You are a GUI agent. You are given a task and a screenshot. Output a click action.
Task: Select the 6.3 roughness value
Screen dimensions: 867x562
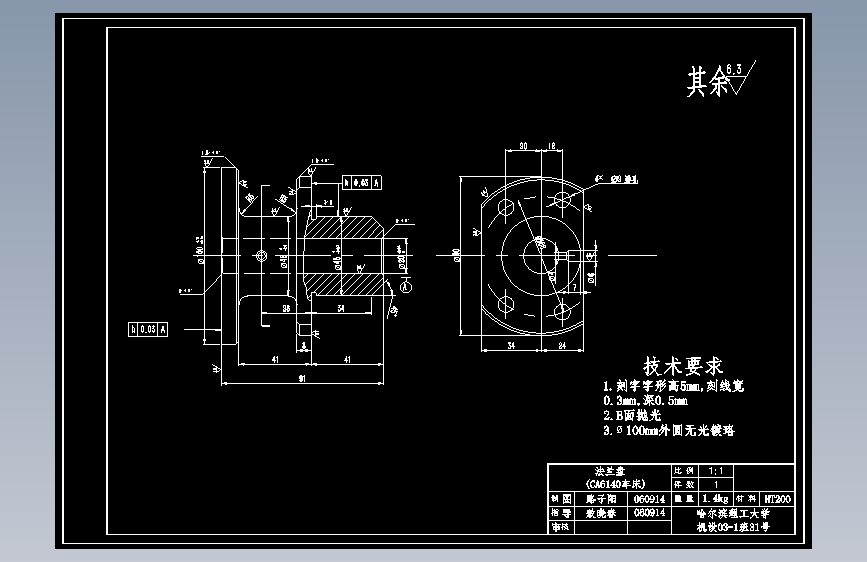pos(734,69)
